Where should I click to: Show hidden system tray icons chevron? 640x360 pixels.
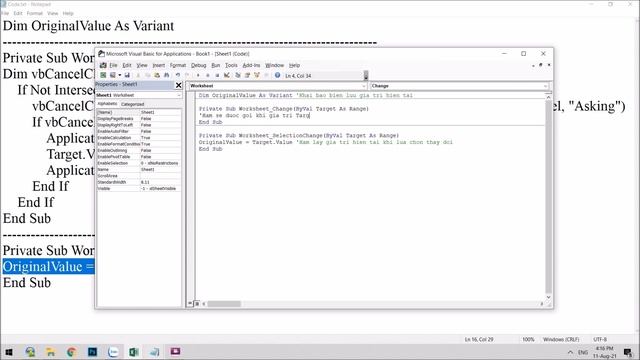pyautogui.click(x=570, y=352)
